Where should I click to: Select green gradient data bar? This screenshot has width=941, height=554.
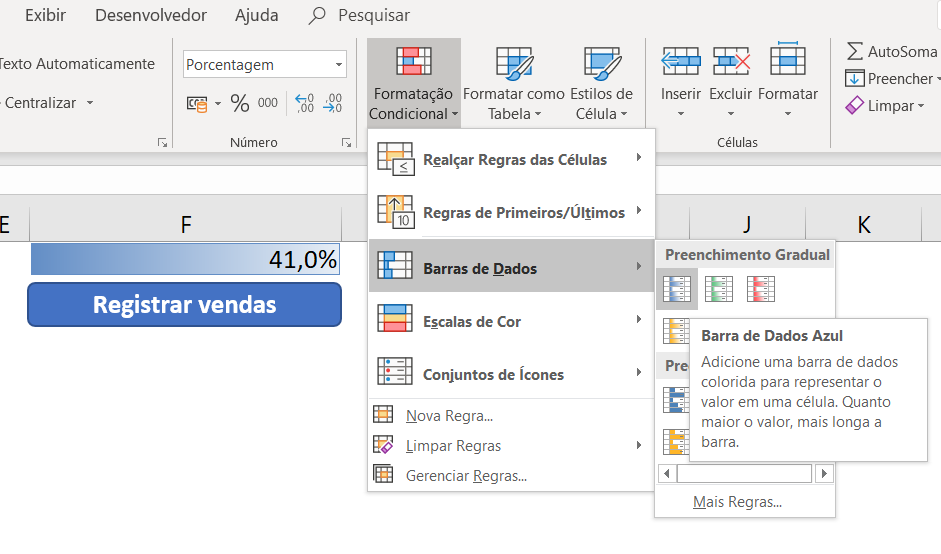pyautogui.click(x=719, y=289)
